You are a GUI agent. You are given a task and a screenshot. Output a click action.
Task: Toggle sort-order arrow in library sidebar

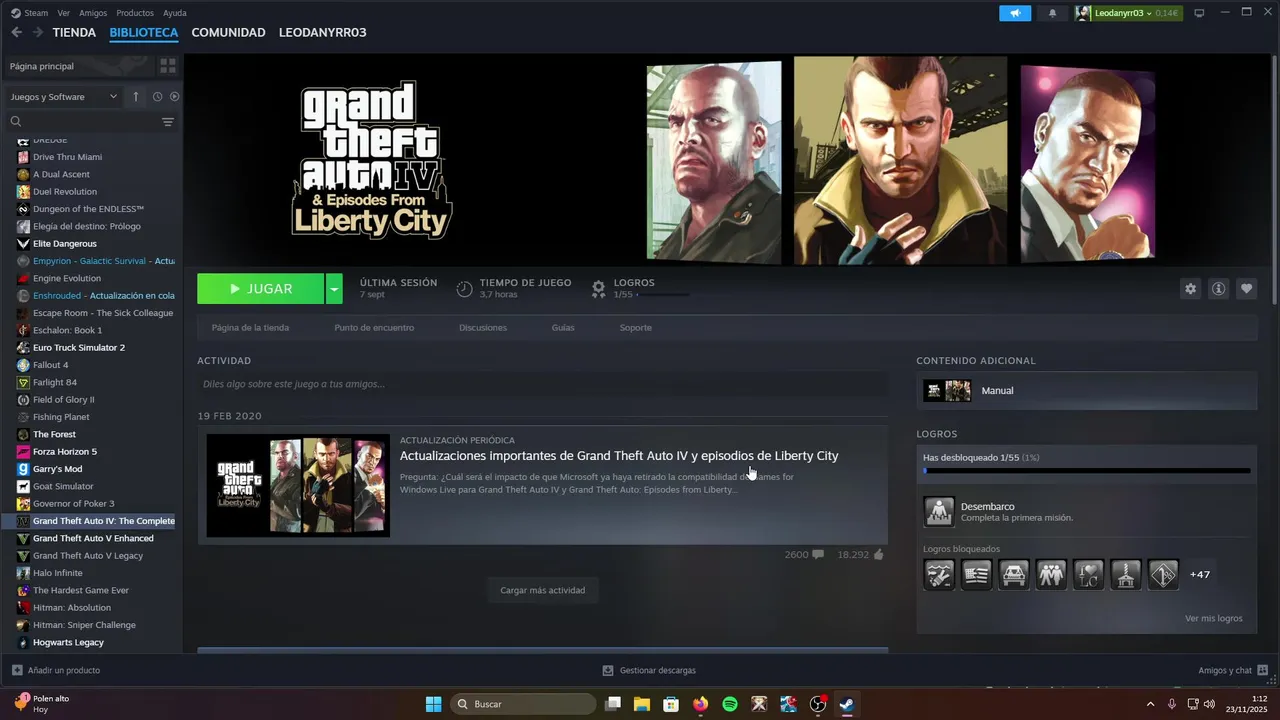pyautogui.click(x=136, y=97)
